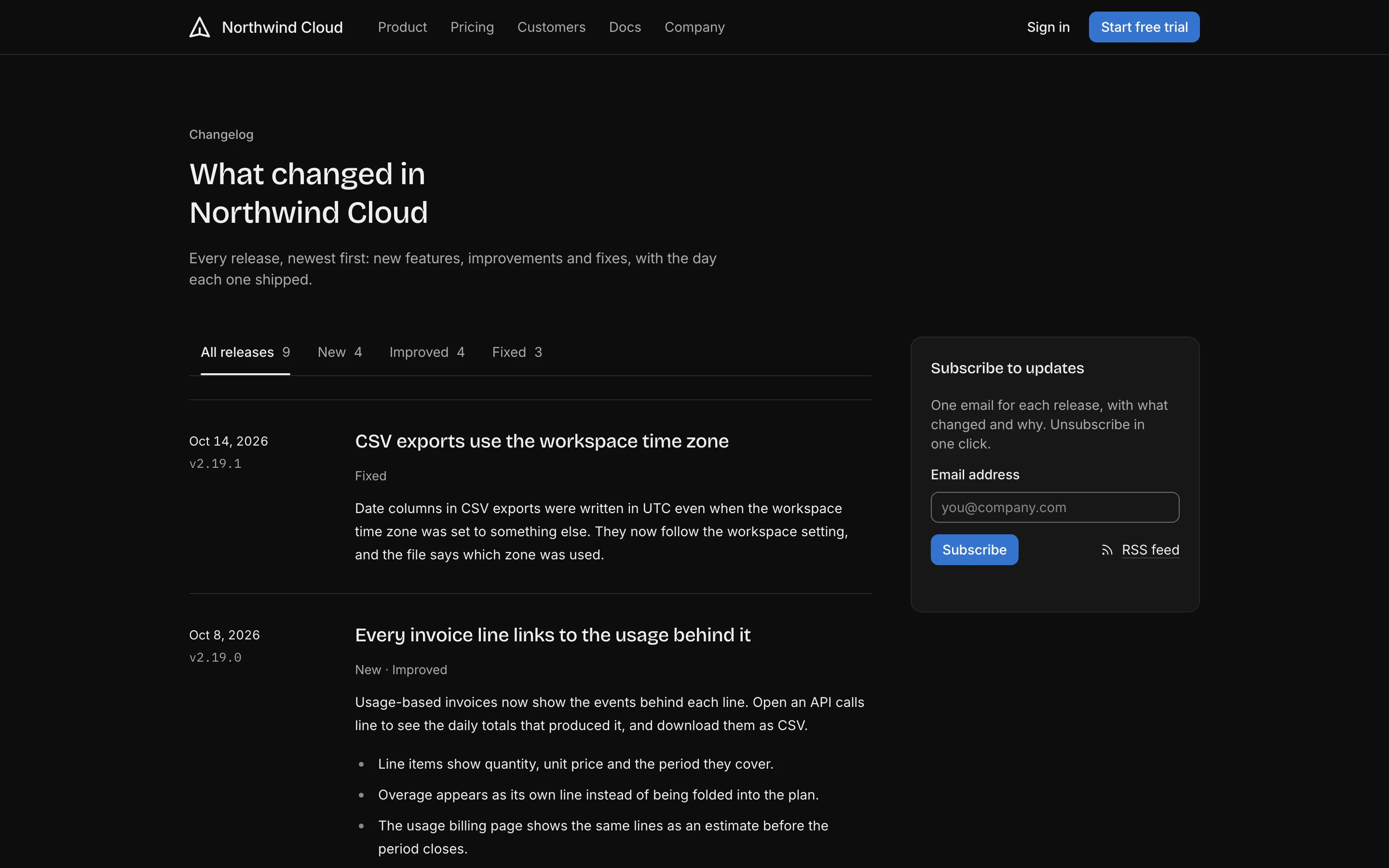1389x868 pixels.
Task: Click the What changed in Northwind Cloud title
Action: pos(308,193)
